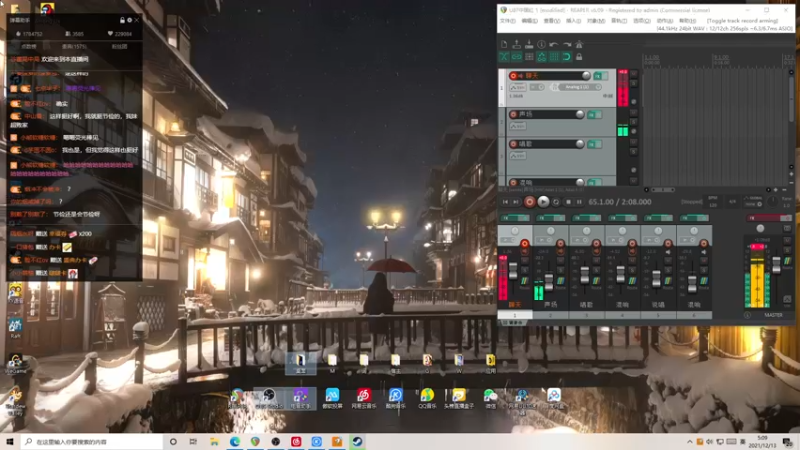Screen dimensions: 800x450
Task: Select mixer channel number 4 tab
Action: click(x=622, y=316)
